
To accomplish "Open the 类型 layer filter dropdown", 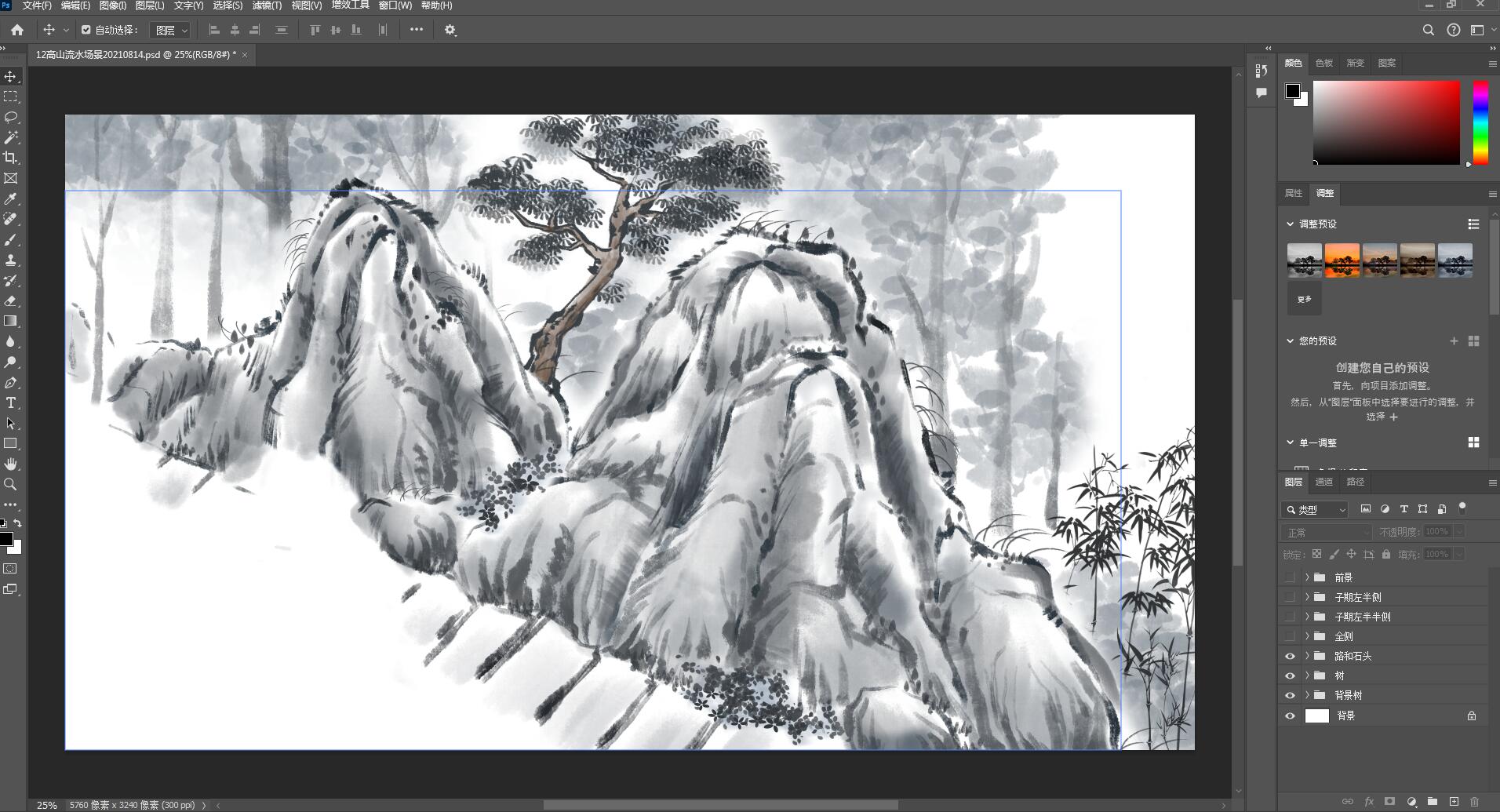I will tap(1315, 509).
